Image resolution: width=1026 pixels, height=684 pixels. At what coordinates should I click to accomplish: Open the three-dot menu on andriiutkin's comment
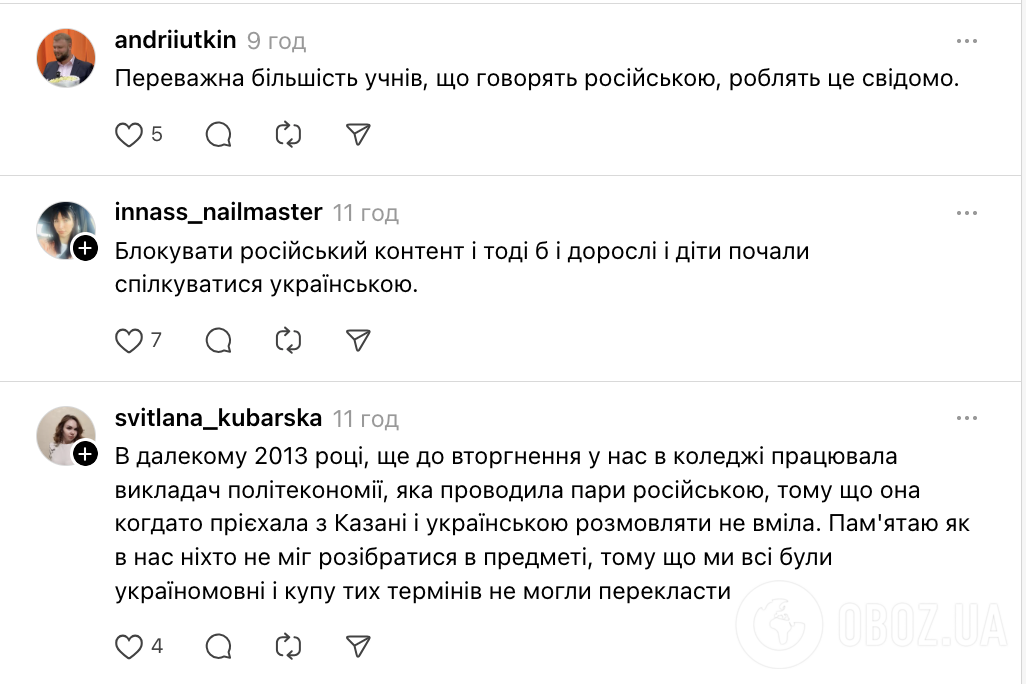click(967, 40)
